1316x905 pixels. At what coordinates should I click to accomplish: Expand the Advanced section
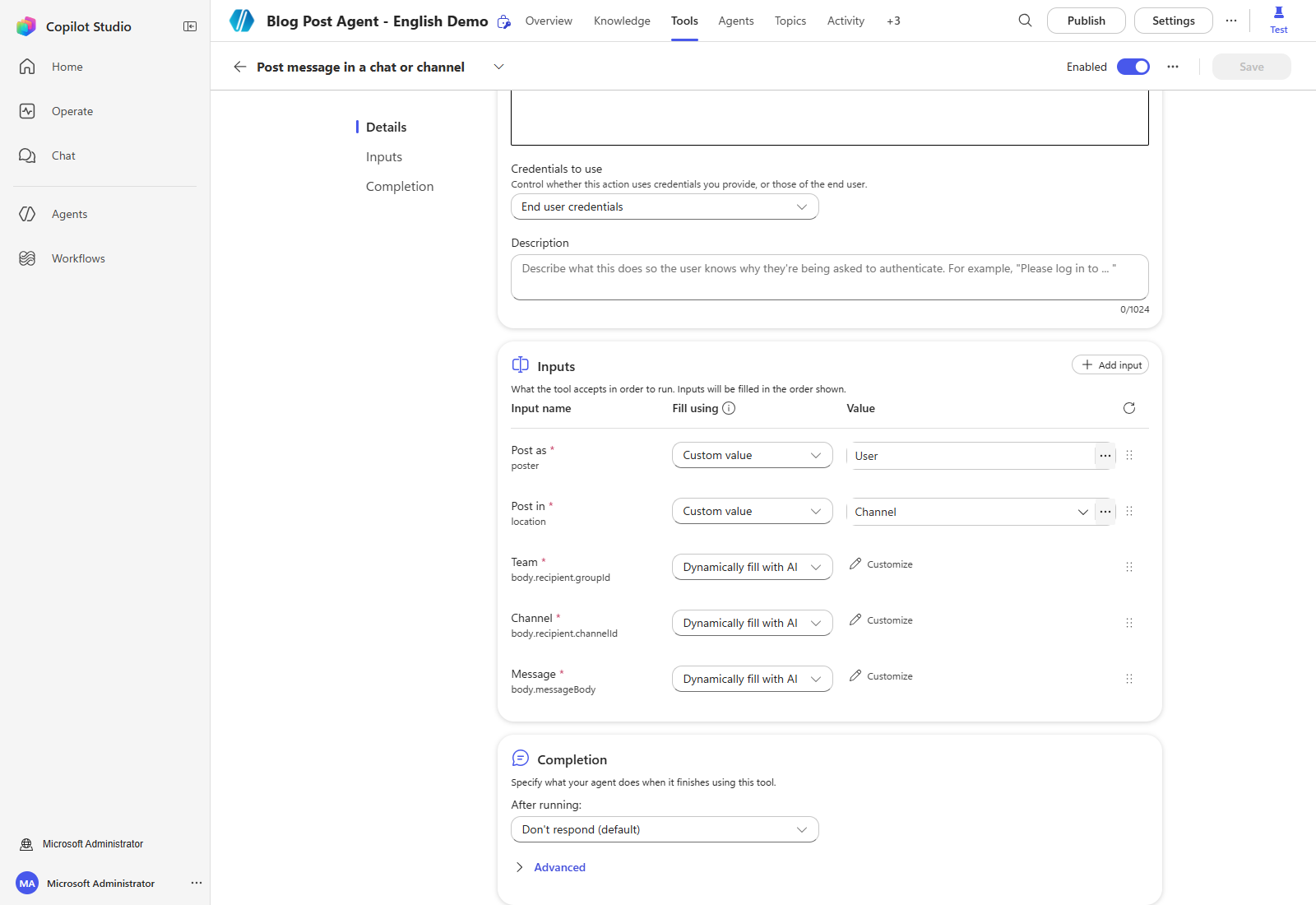tap(549, 867)
